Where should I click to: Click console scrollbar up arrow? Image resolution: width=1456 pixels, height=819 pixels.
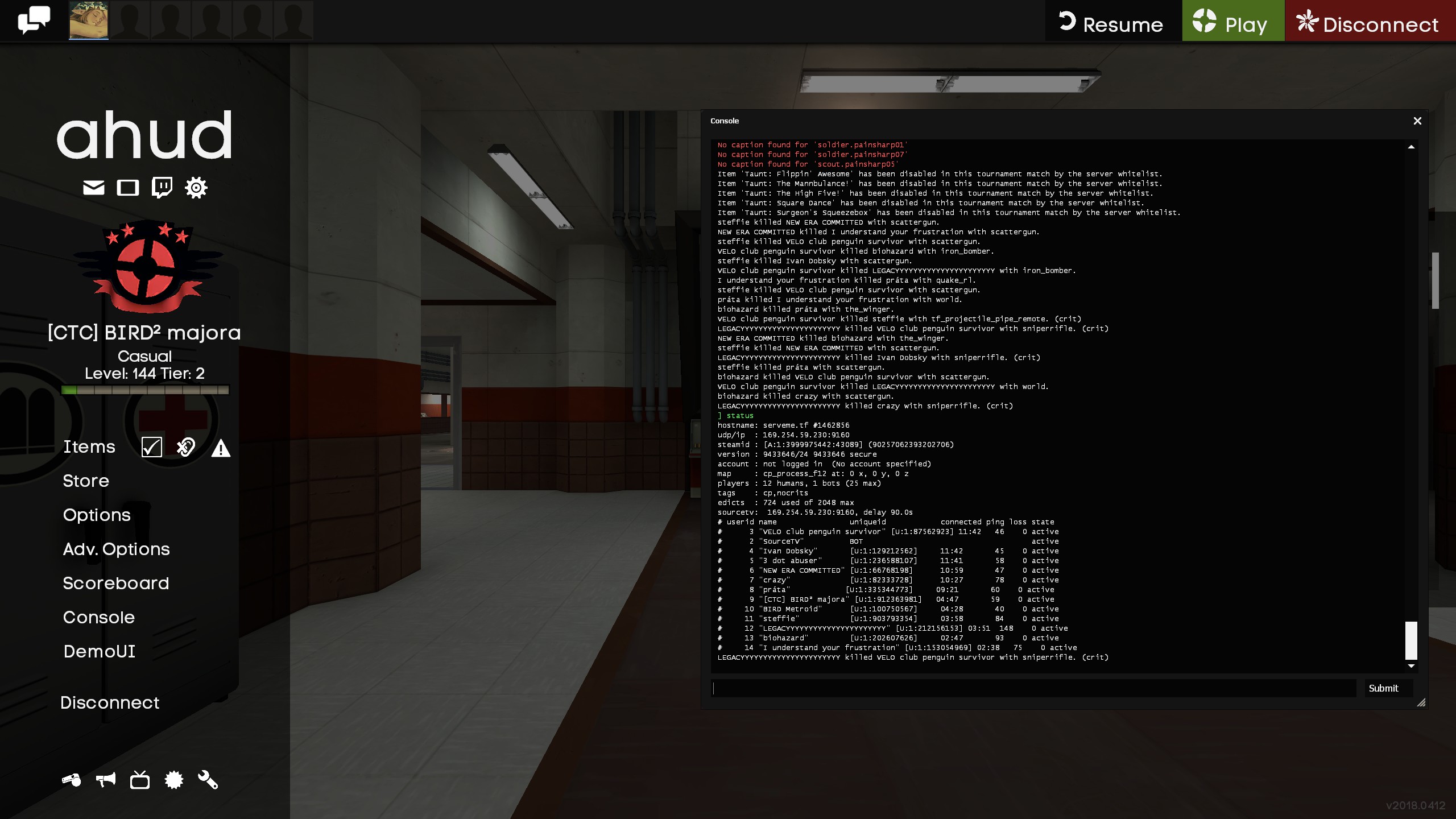tap(1411, 147)
